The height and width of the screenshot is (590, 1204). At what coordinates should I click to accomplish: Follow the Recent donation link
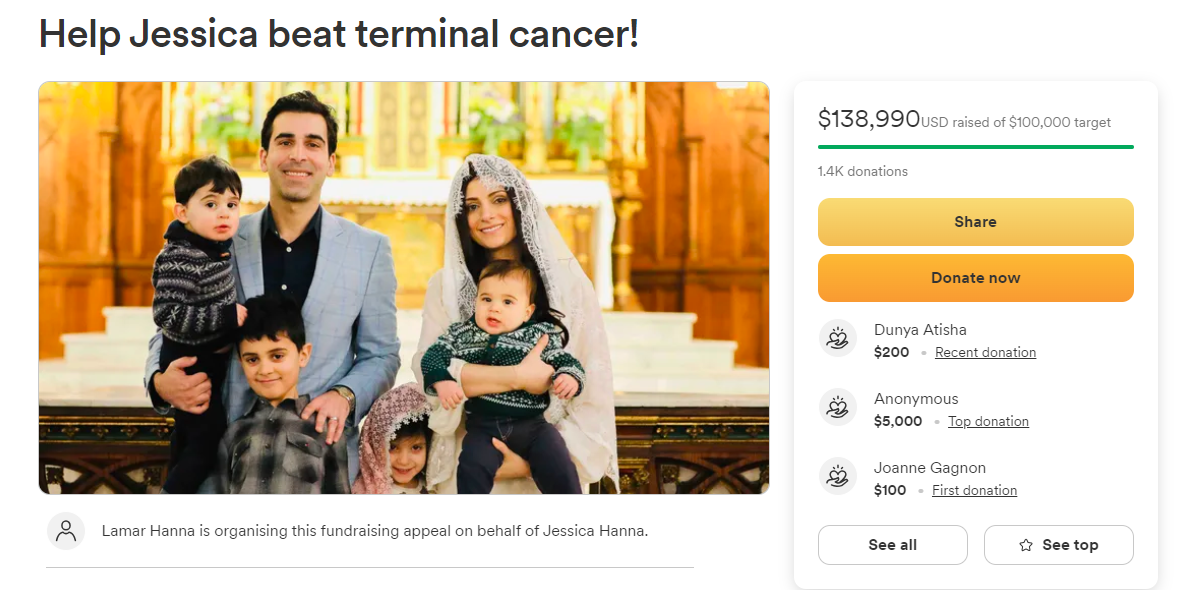pyautogui.click(x=985, y=352)
